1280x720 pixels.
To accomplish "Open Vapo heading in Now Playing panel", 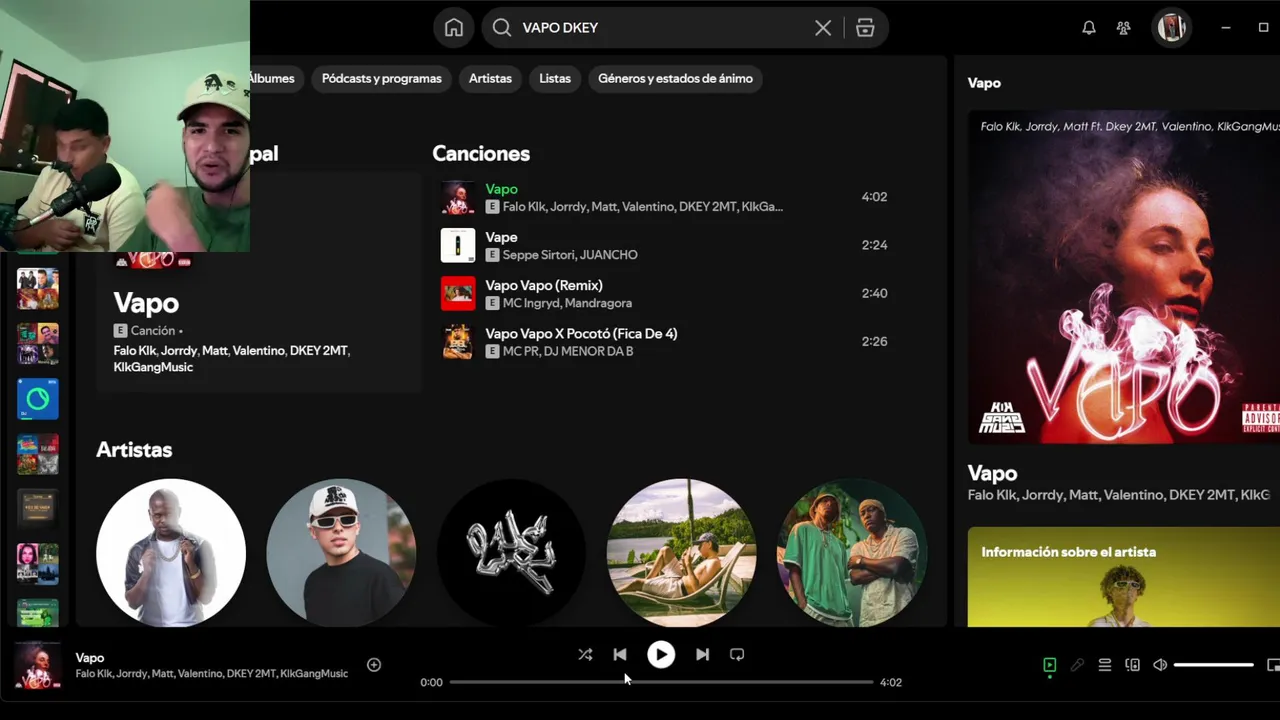I will (x=992, y=474).
